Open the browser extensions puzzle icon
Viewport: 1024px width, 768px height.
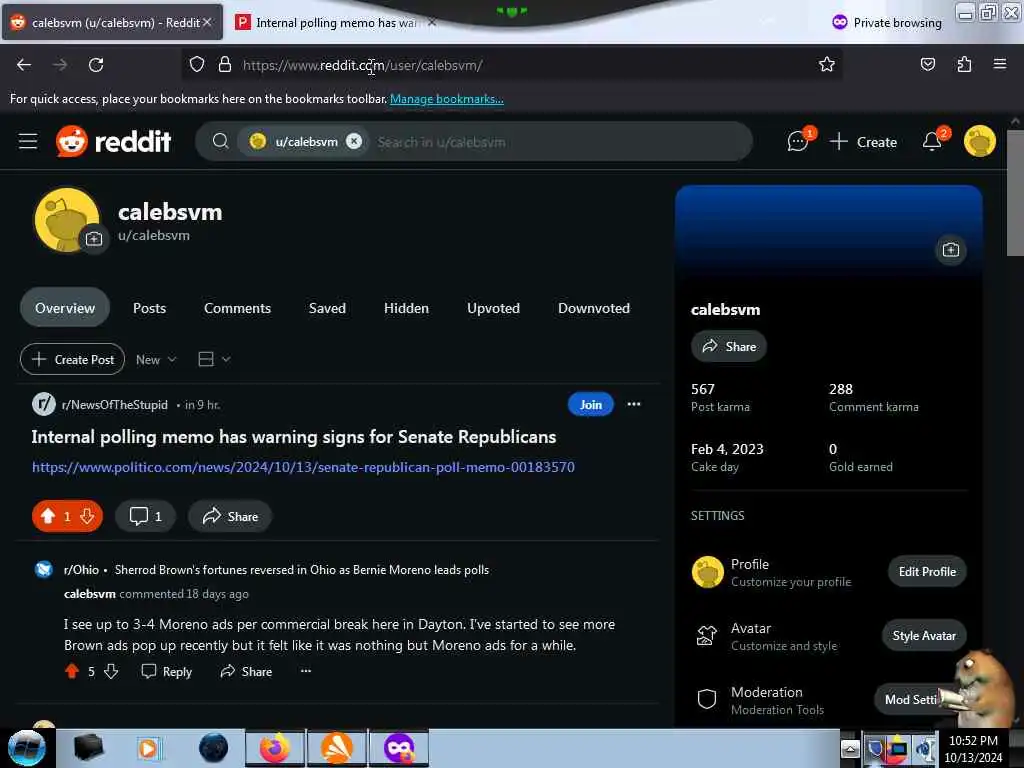pos(964,65)
